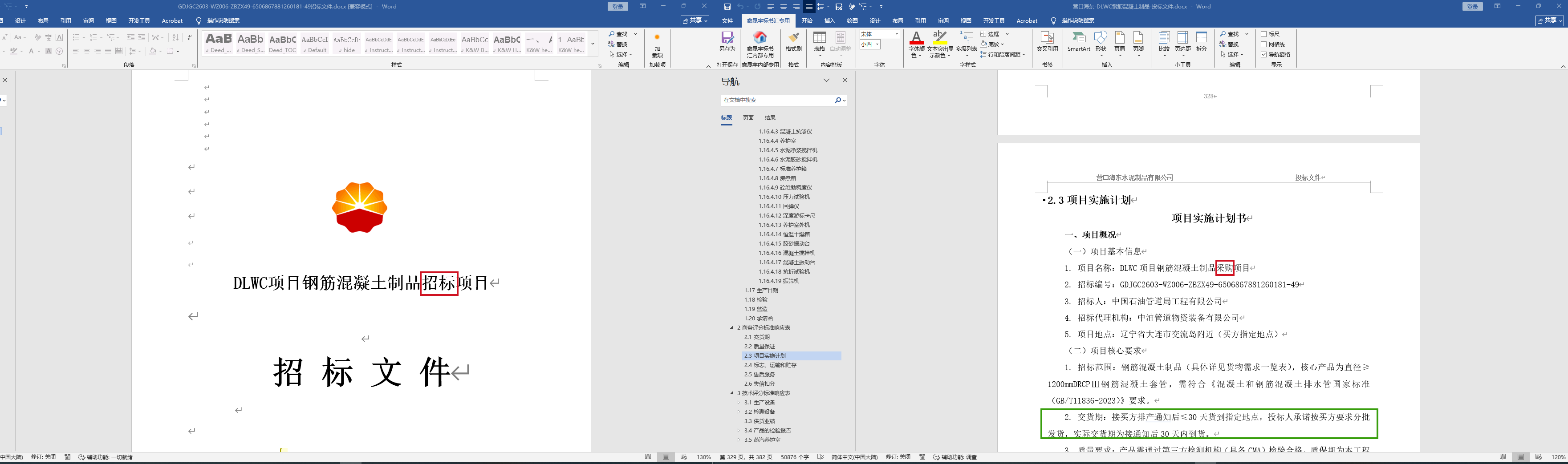The width and height of the screenshot is (1568, 464).
Task: Click 加载项 add-ins icon in left Word
Action: 657,46
